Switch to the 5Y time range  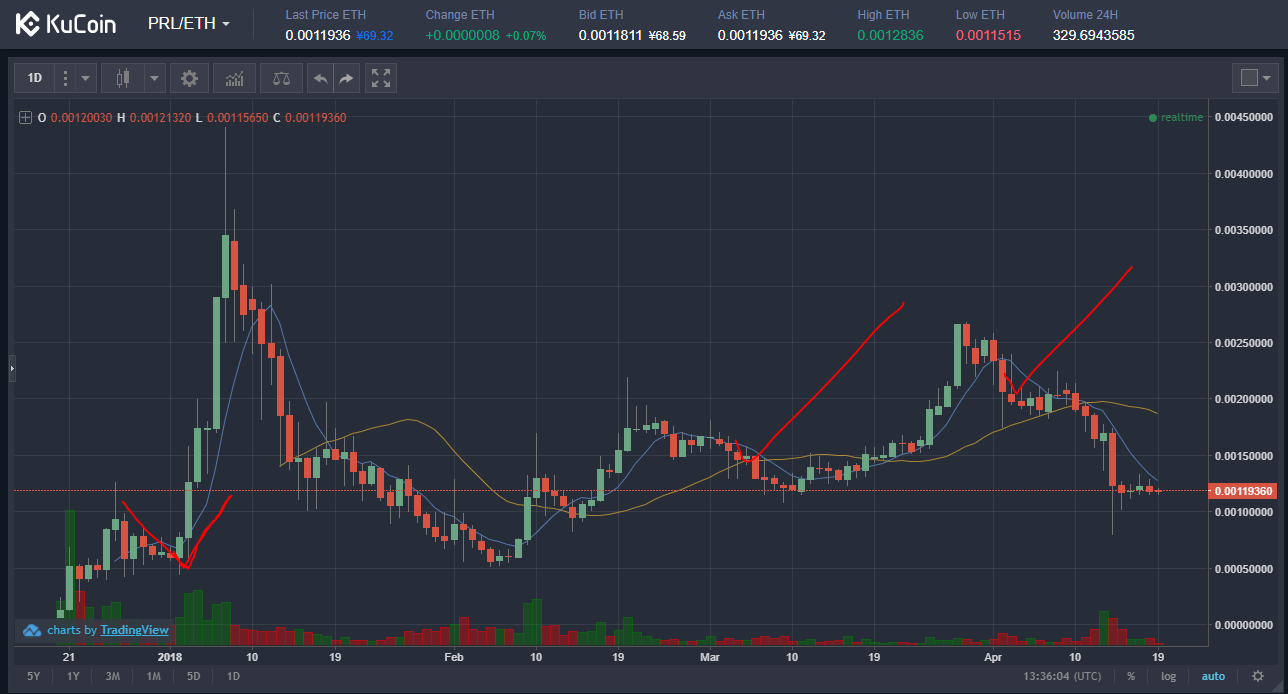point(33,676)
